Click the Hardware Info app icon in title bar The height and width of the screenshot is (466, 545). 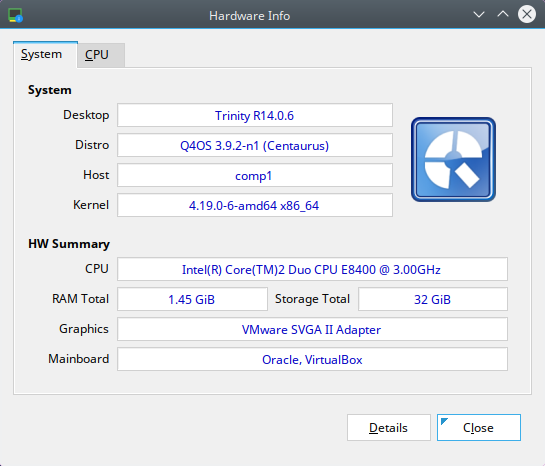click(x=15, y=15)
